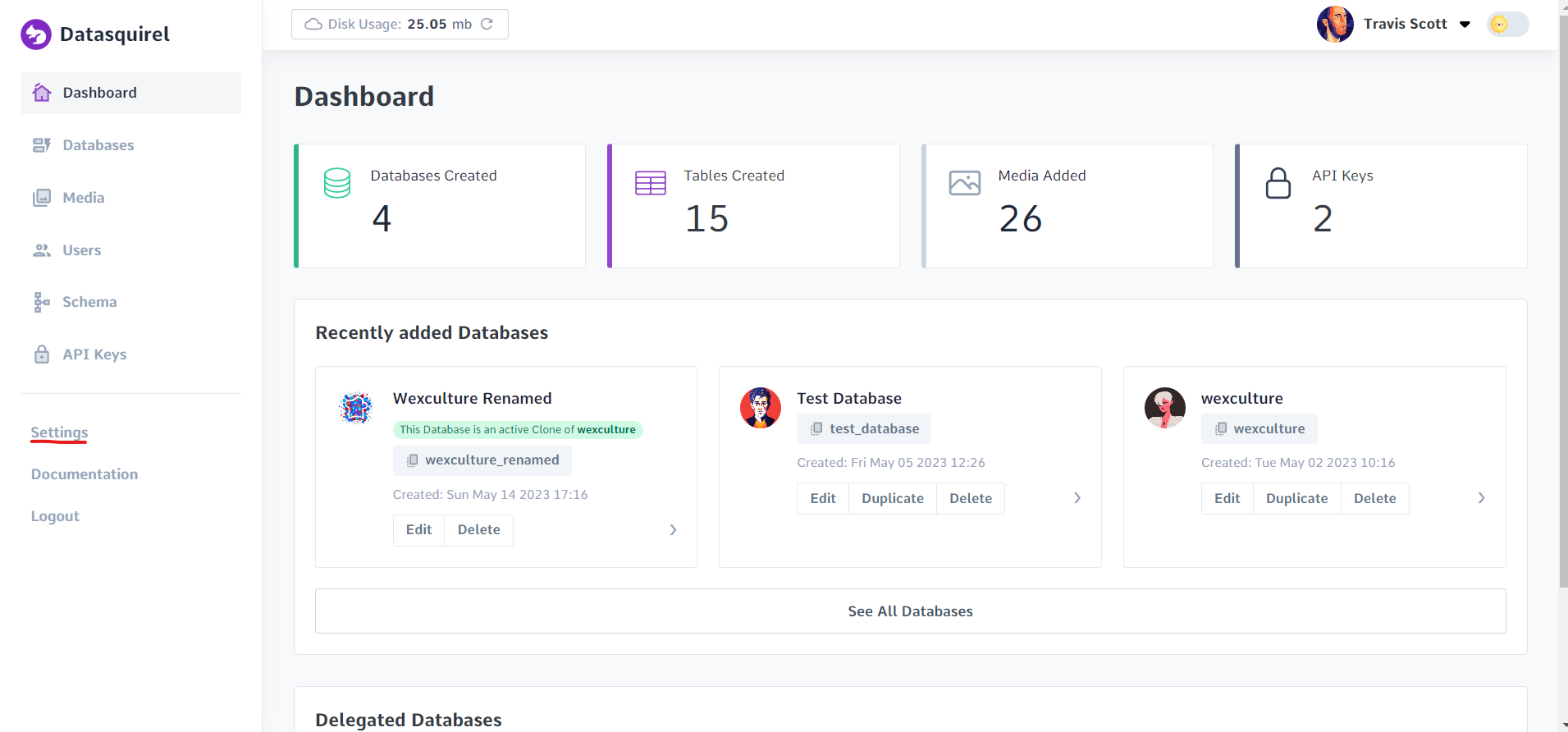Duplicate the Test Database
This screenshot has height=732, width=1568.
click(x=893, y=499)
